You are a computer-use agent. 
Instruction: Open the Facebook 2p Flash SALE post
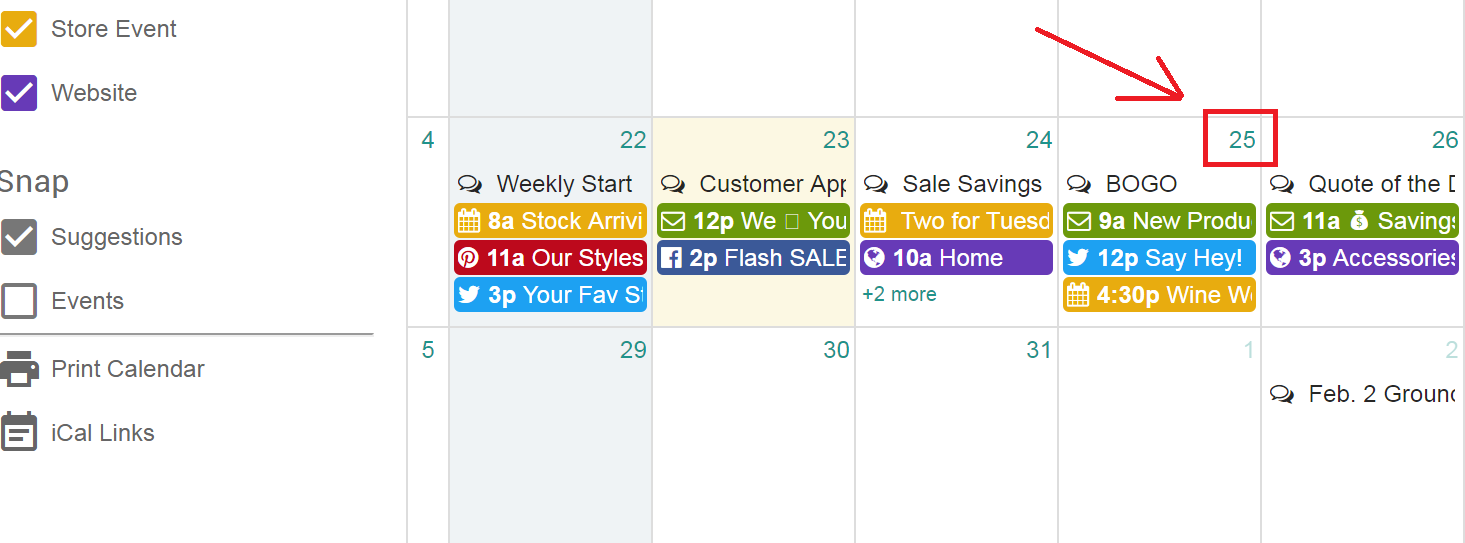753,258
